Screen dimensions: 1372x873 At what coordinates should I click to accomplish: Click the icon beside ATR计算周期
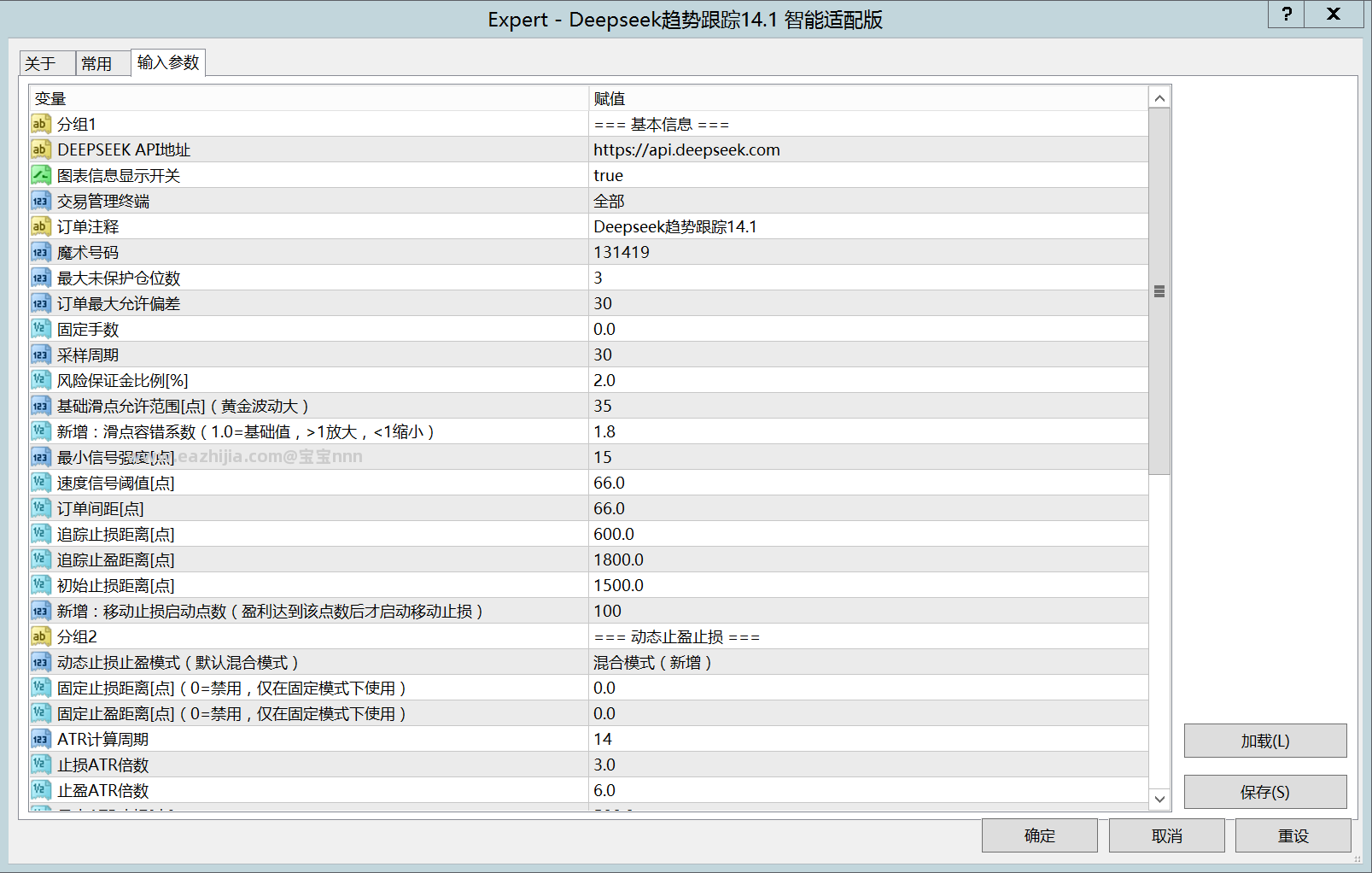[x=40, y=739]
